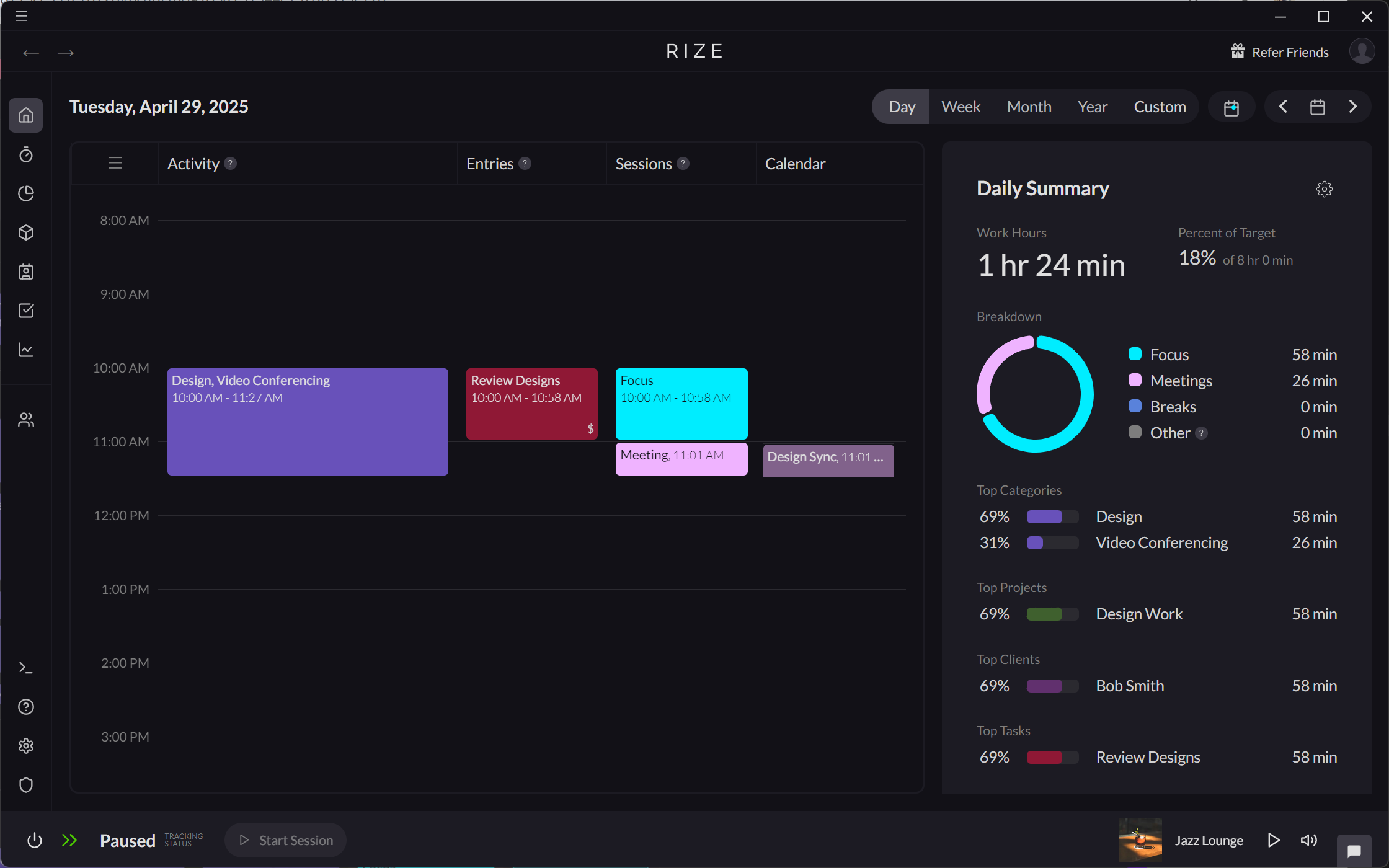
Task: Select the tasks checkbox icon in the sidebar
Action: pyautogui.click(x=26, y=311)
